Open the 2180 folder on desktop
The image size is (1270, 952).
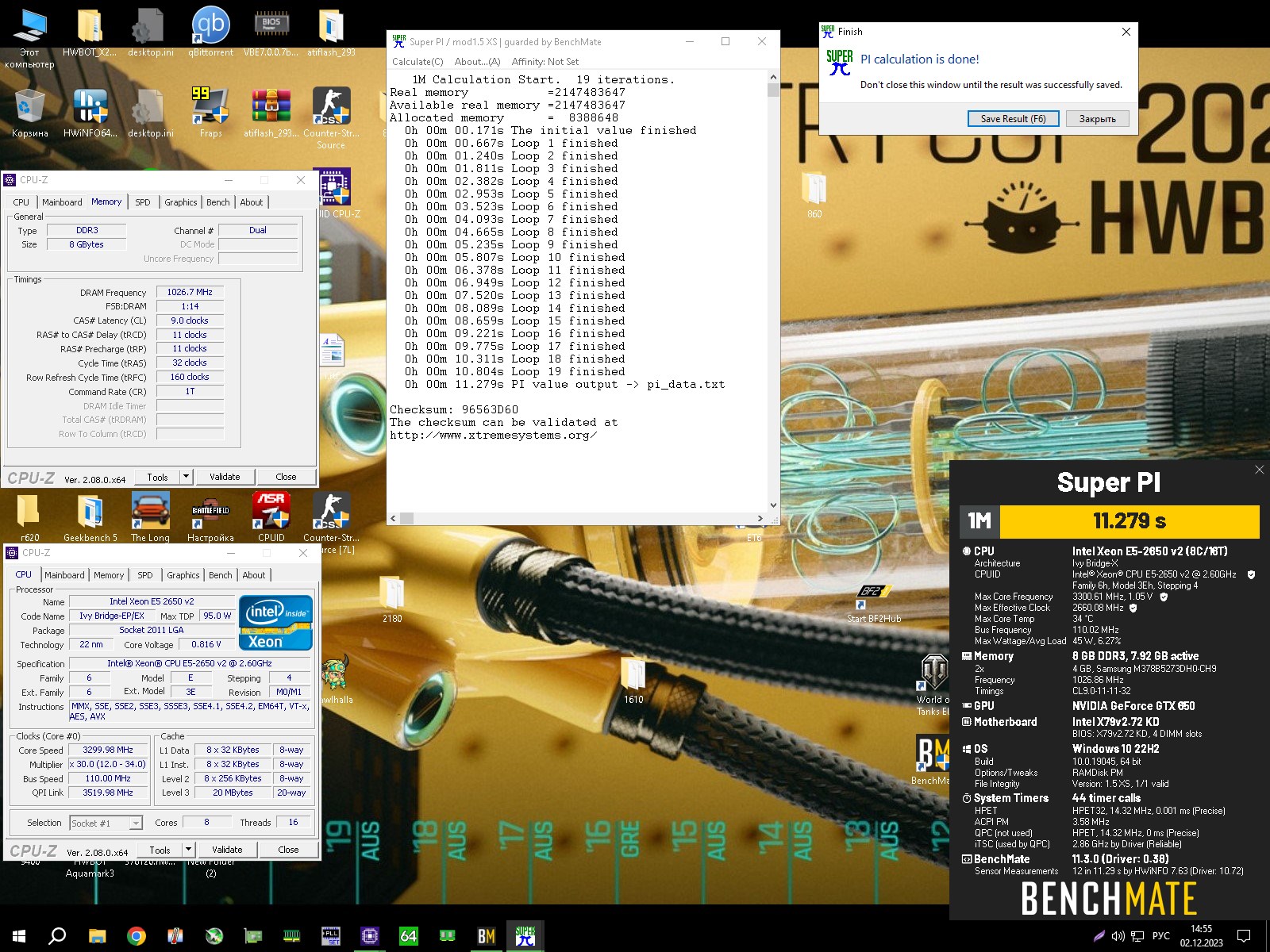coord(392,599)
